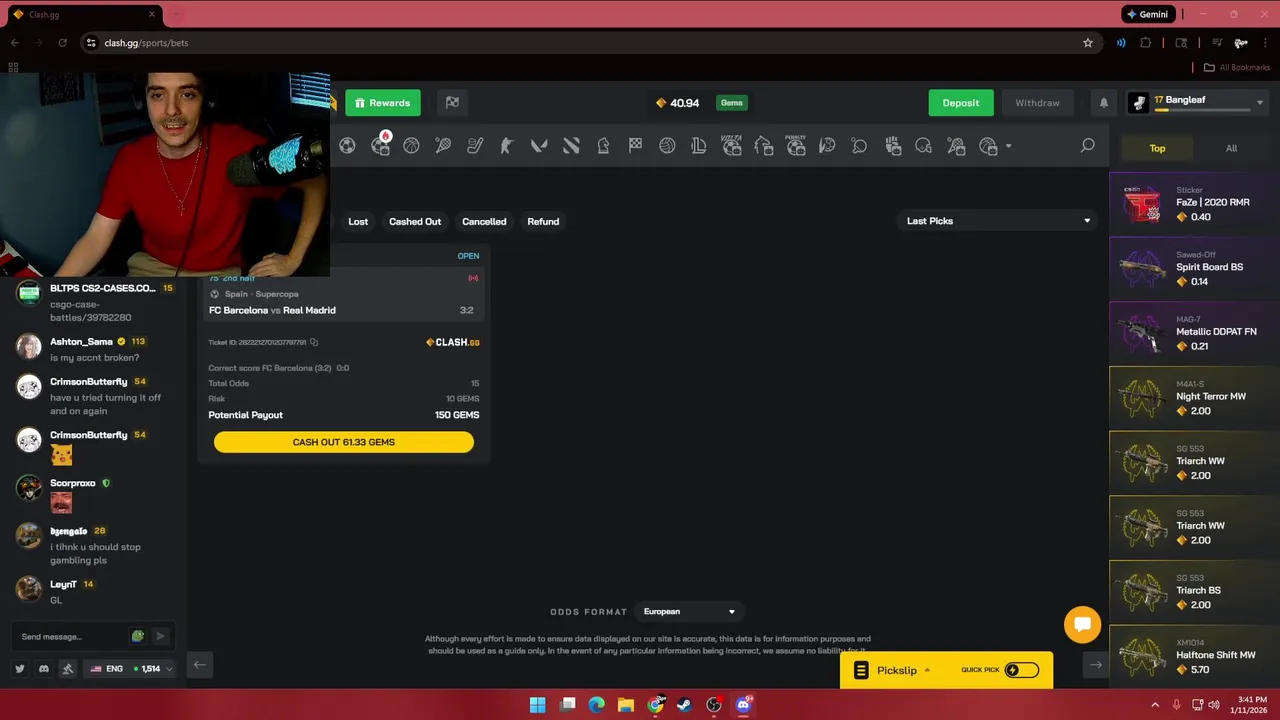Open the FaZe 2020 RMR sticker item

point(1194,204)
